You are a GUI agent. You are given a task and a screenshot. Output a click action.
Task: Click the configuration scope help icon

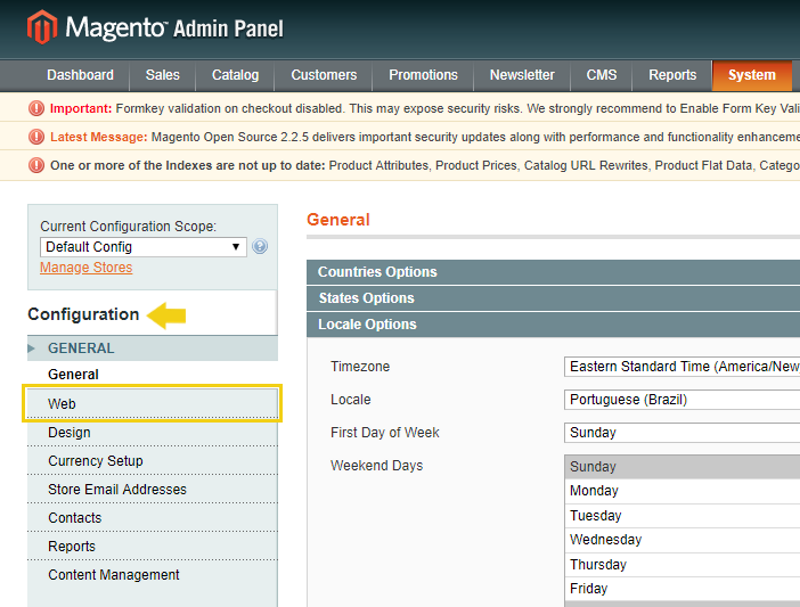(260, 247)
